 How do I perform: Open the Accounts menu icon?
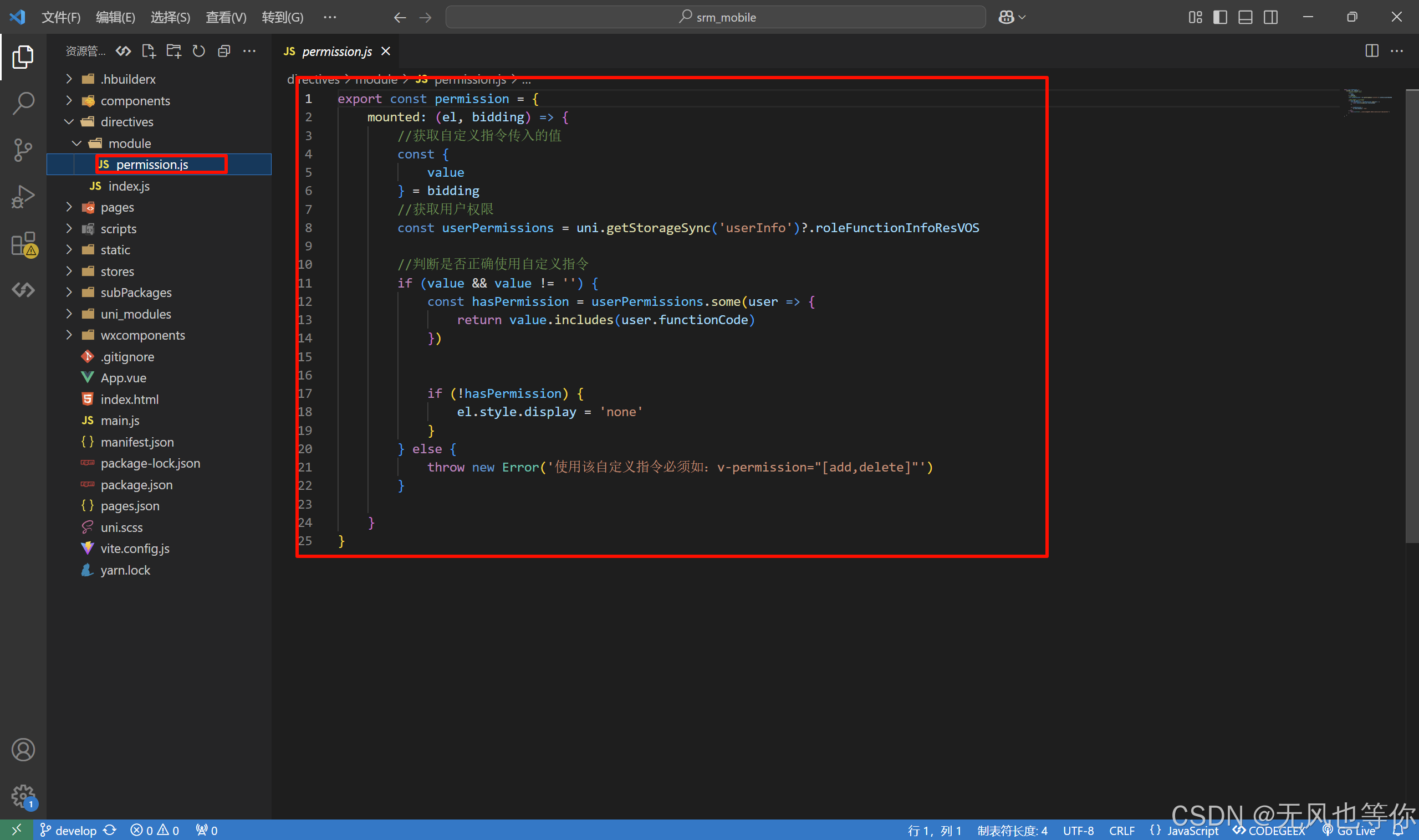(x=23, y=750)
